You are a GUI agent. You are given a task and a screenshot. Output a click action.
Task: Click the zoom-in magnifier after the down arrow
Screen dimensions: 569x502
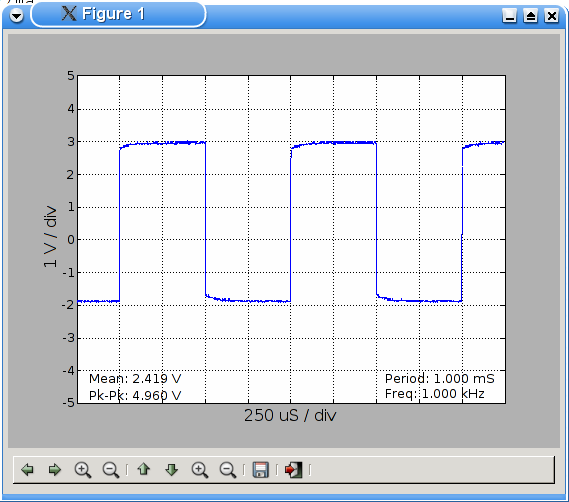tap(200, 470)
